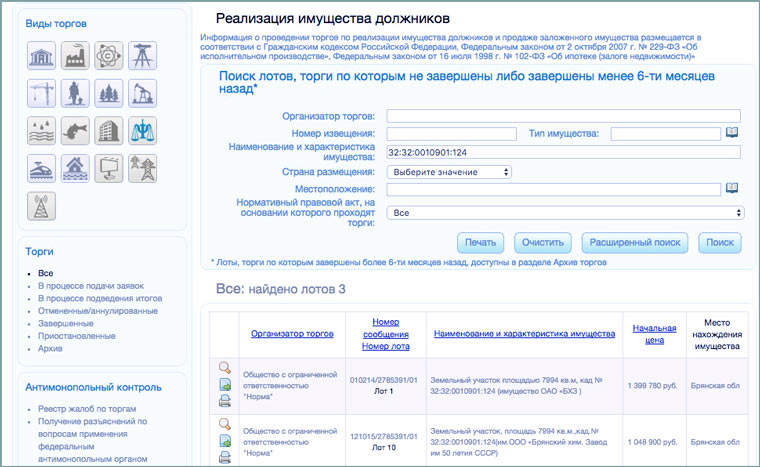Click the printer icon for Лот 1
This screenshot has height=467, width=760.
coord(224,400)
